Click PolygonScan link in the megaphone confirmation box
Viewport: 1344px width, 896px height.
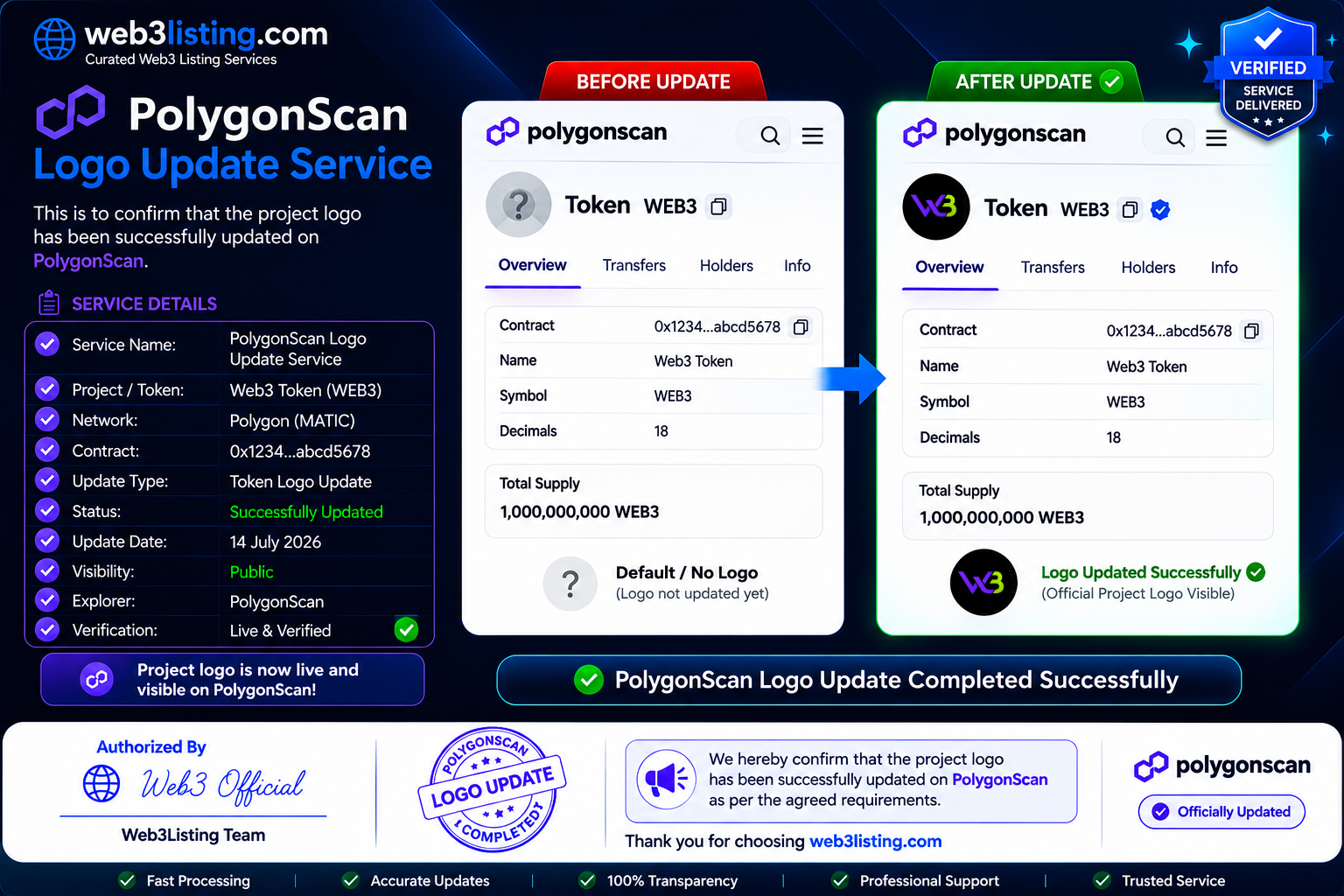point(999,780)
